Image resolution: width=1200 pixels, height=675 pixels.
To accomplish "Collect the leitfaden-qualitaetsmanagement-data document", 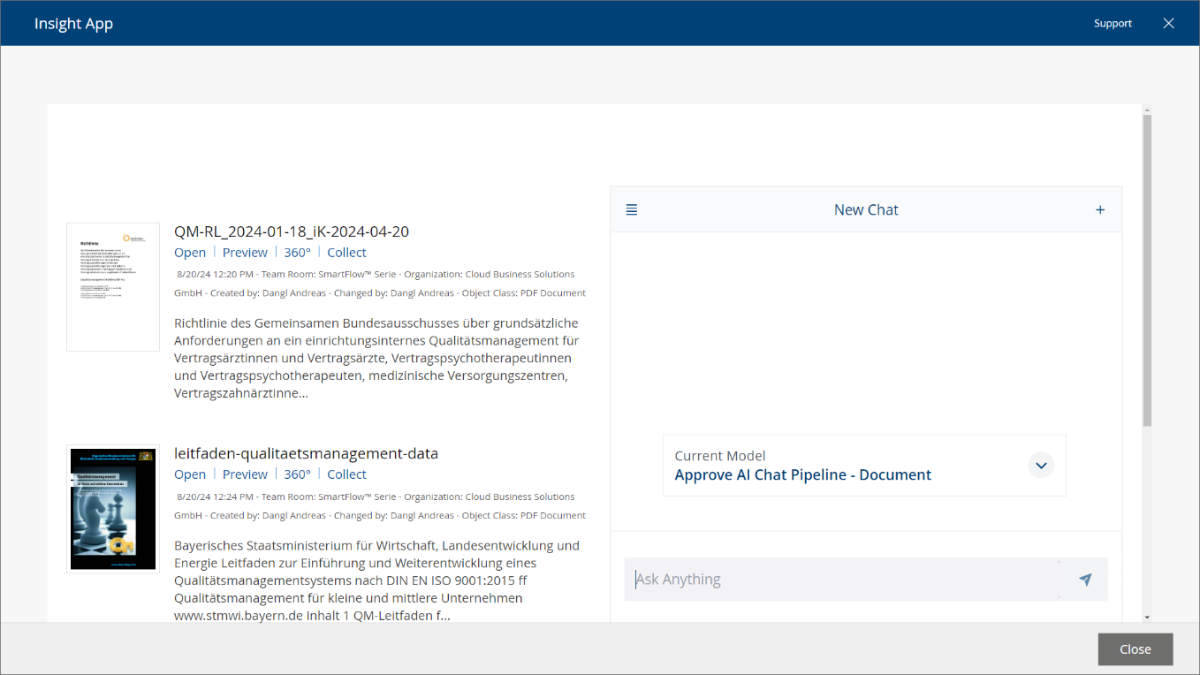I will pos(347,475).
